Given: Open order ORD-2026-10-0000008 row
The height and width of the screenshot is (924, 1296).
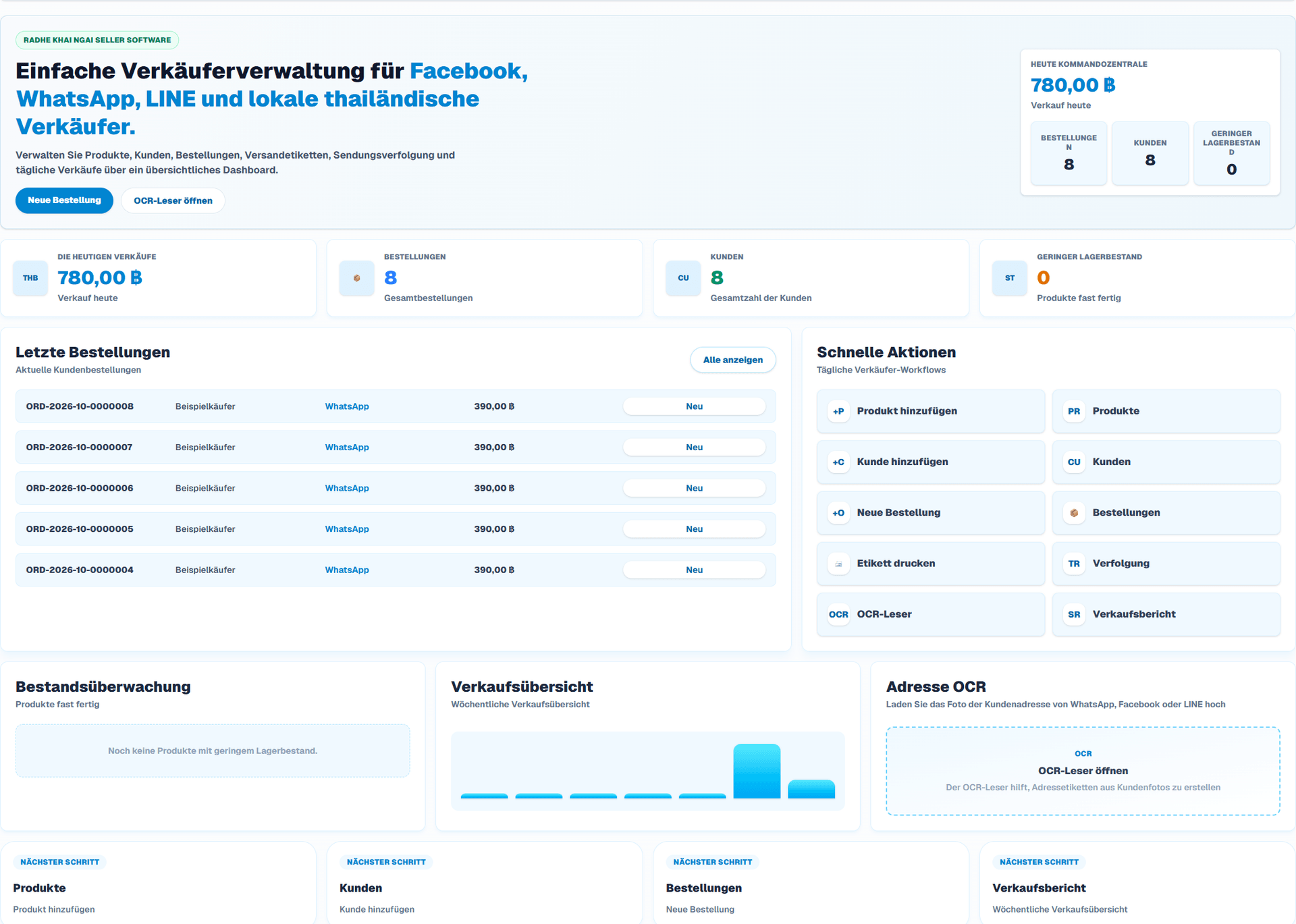Looking at the screenshot, I should [396, 406].
